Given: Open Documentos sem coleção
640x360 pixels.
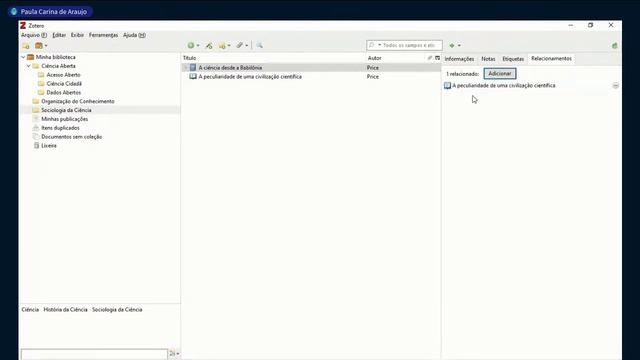Looking at the screenshot, I should click(71, 137).
